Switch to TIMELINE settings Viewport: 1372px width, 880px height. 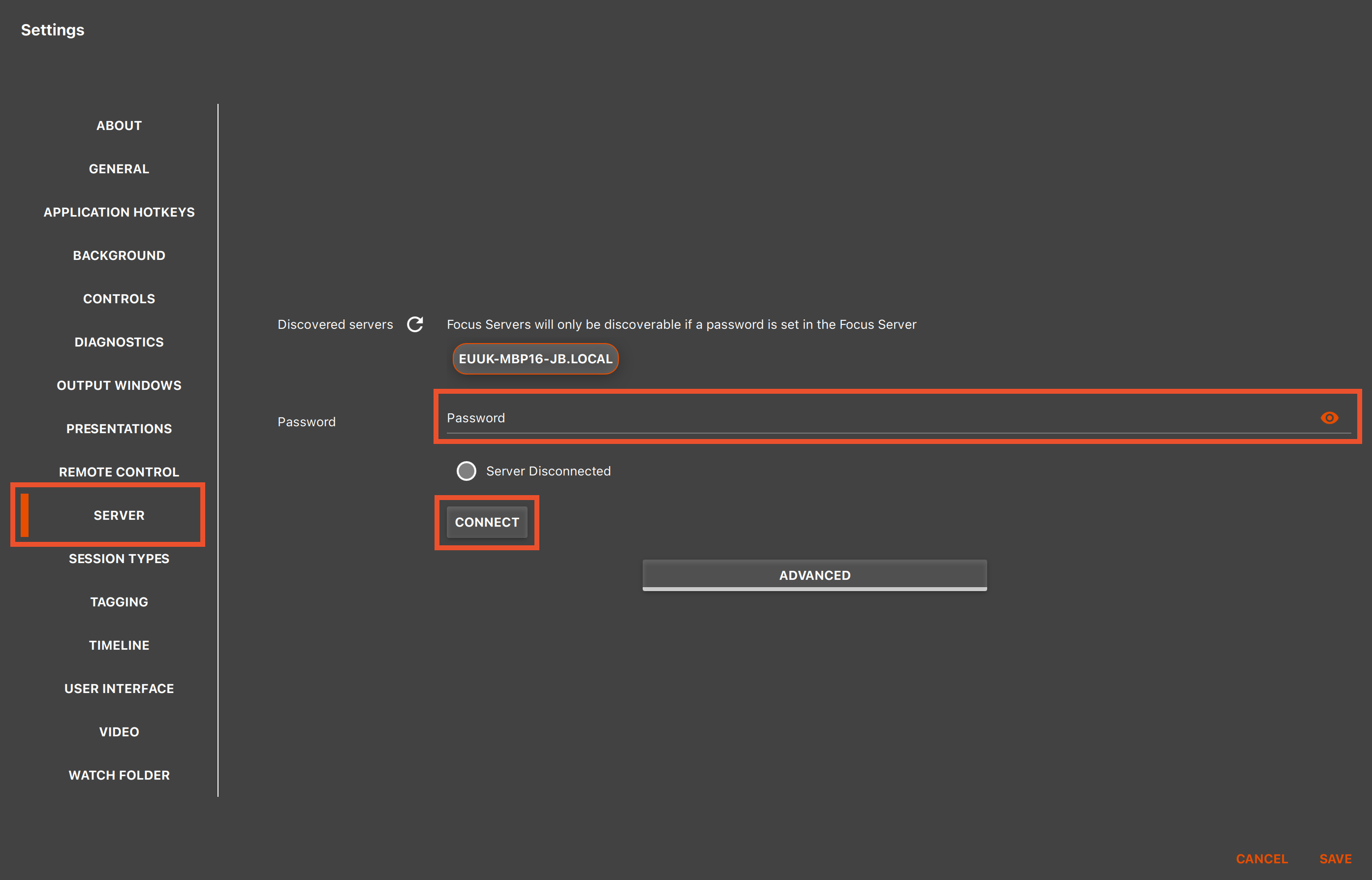coord(119,645)
